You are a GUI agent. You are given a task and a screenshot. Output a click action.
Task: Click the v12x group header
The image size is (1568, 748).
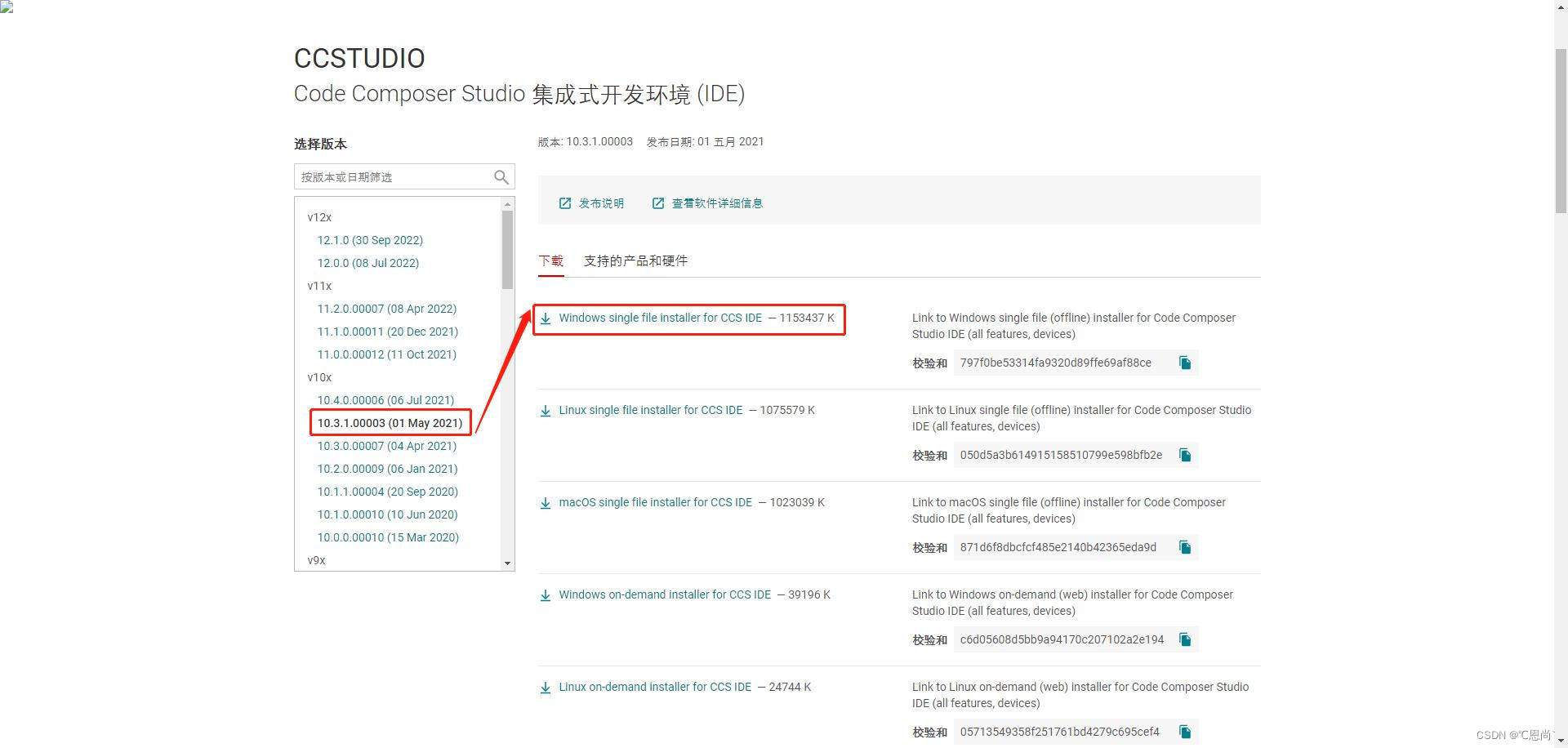[319, 217]
